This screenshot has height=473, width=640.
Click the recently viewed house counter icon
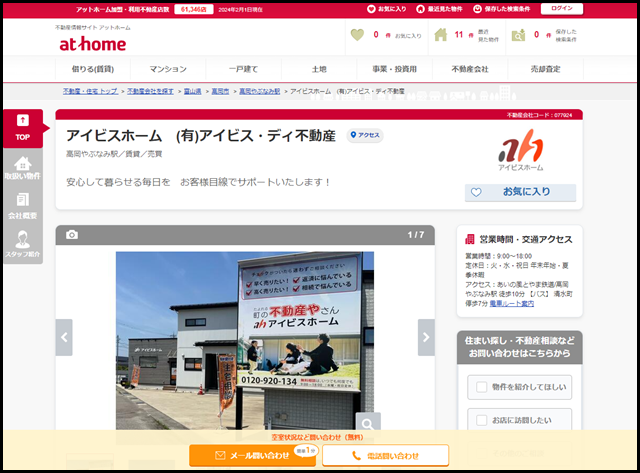point(440,35)
